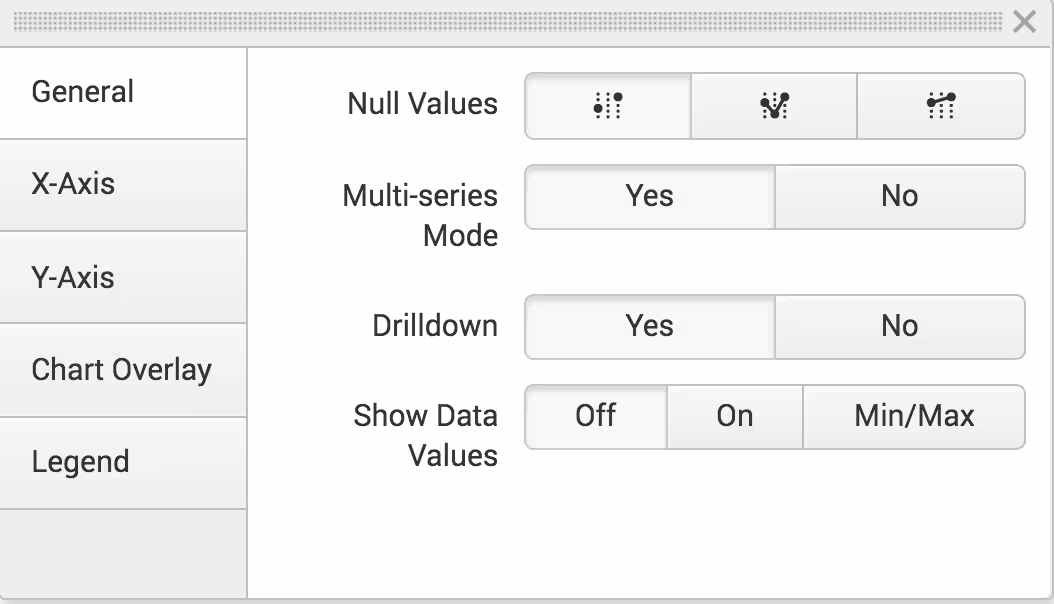Click the Drilldown label text

[434, 326]
